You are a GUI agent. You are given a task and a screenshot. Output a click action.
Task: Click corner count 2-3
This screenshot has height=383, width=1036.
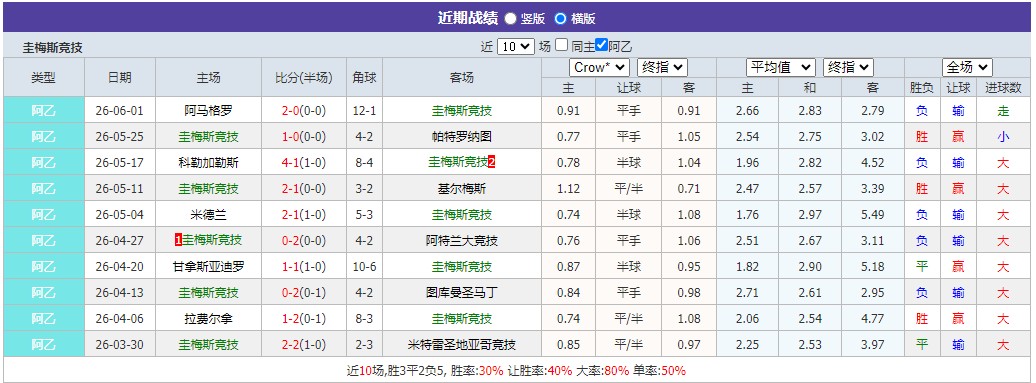[x=364, y=345]
